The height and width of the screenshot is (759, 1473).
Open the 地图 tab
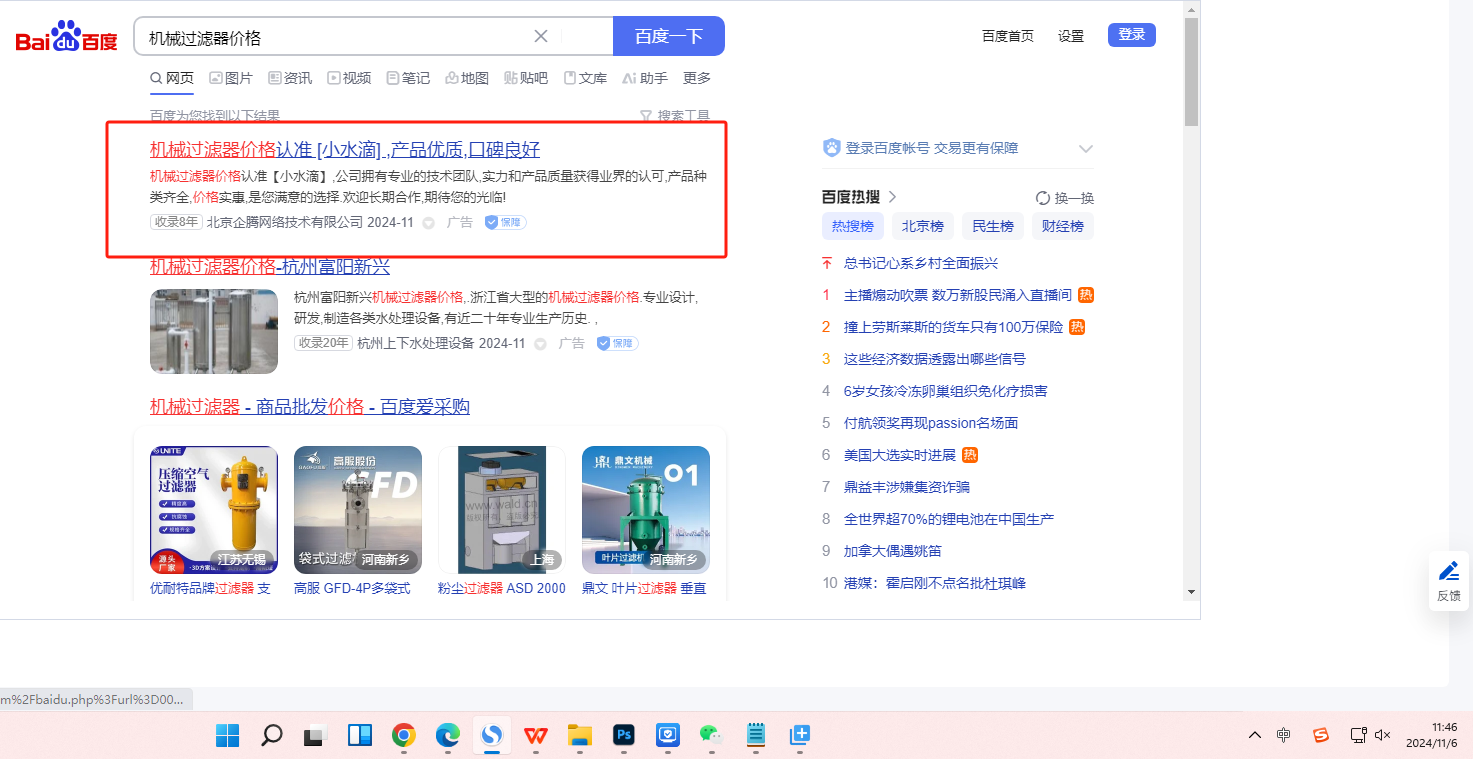[x=467, y=78]
